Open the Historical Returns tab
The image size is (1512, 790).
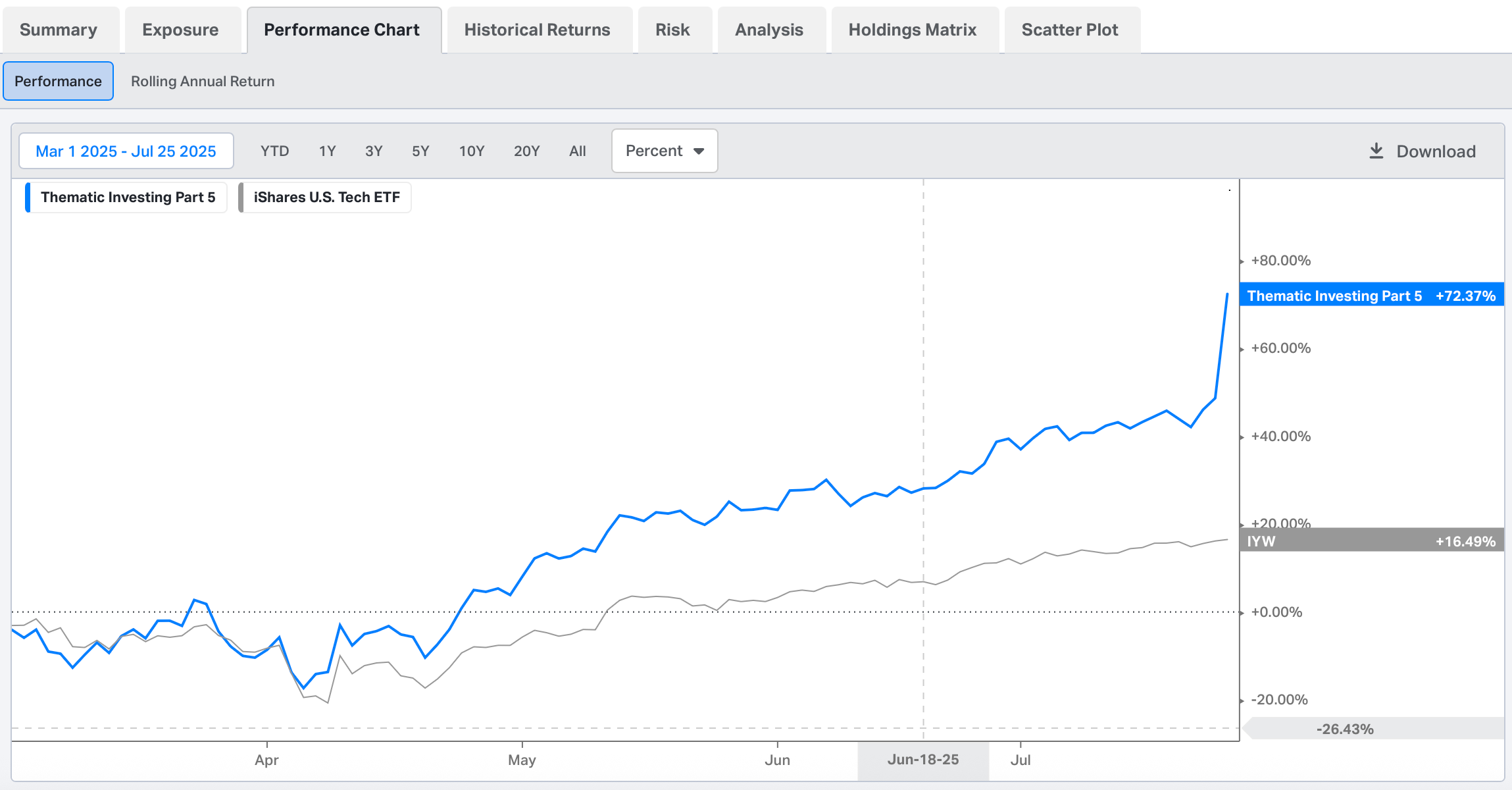(537, 30)
